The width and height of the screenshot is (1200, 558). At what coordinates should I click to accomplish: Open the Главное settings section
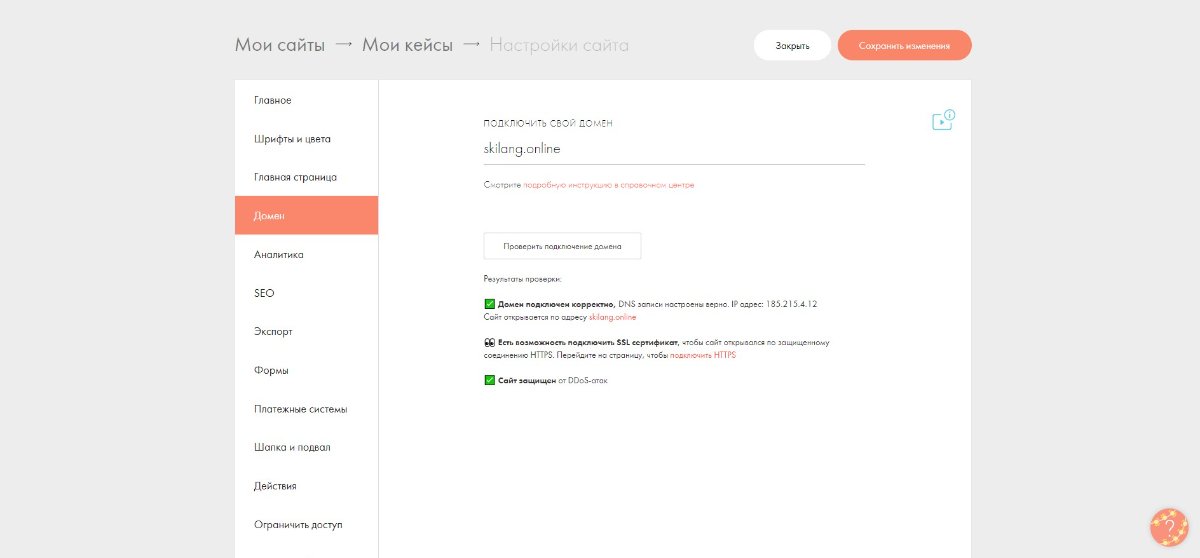point(273,100)
